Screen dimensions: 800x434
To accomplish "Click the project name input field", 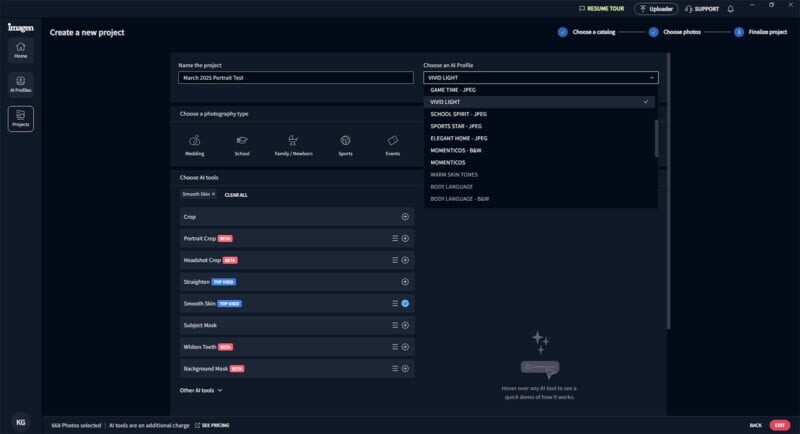I will (x=295, y=77).
